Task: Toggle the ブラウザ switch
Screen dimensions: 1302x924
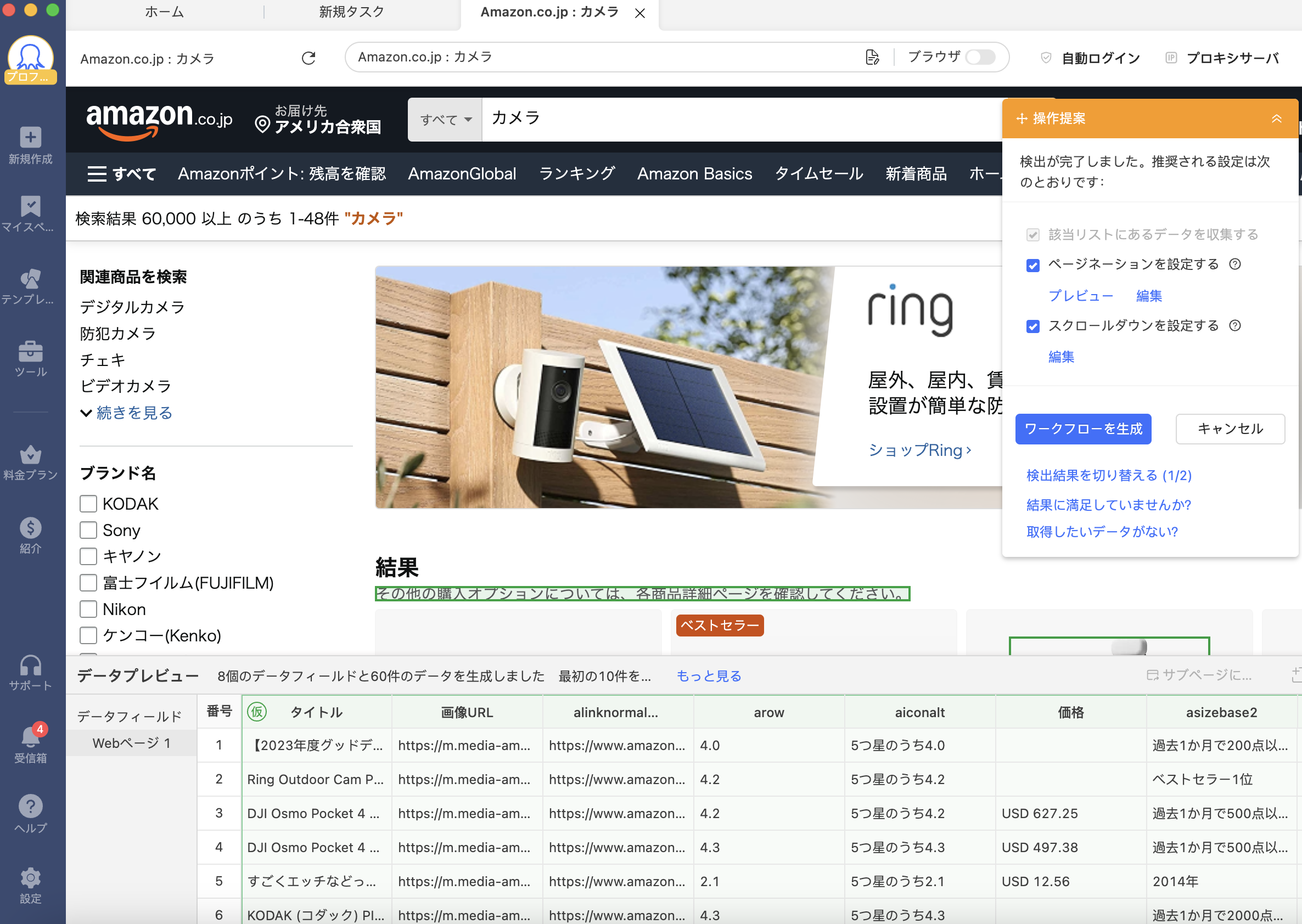Action: pos(980,57)
